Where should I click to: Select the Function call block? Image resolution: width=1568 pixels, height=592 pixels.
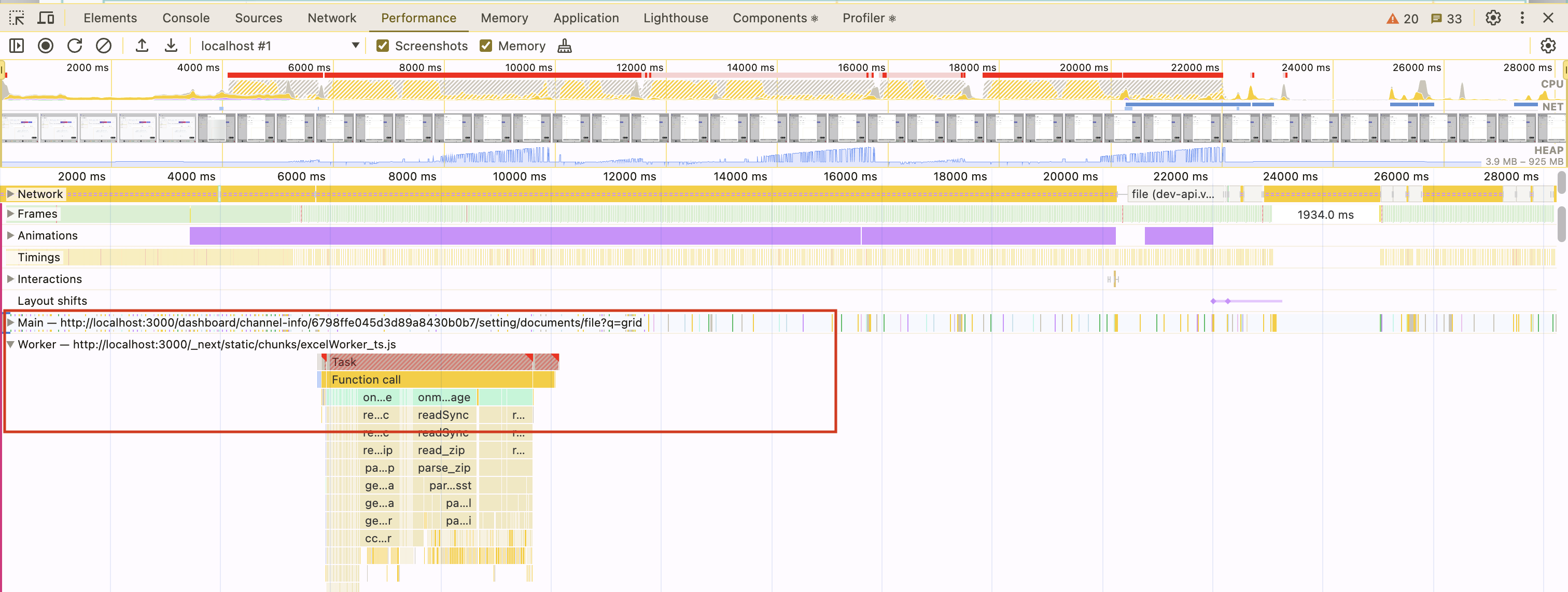click(431, 379)
